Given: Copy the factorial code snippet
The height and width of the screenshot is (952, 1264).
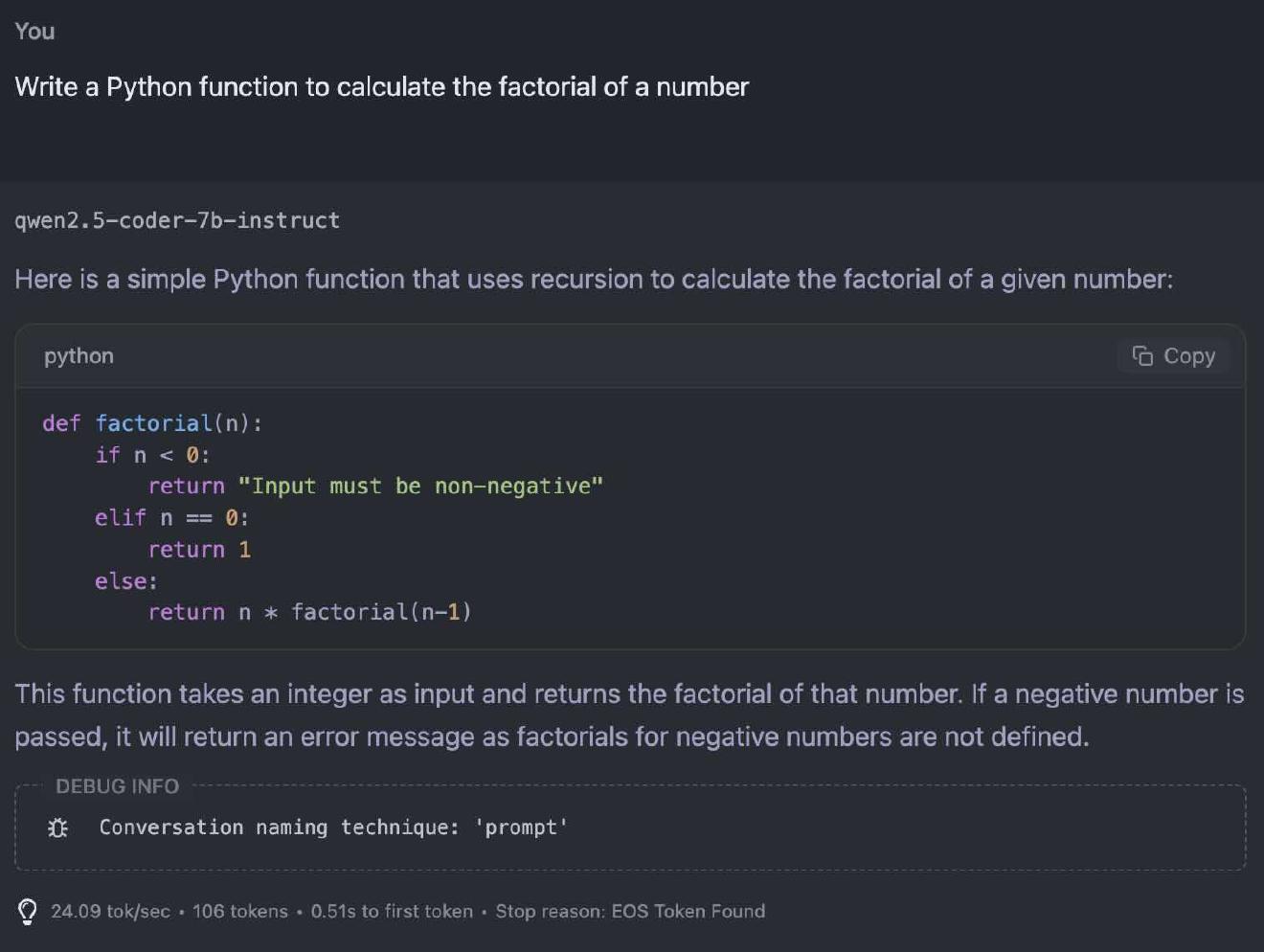Looking at the screenshot, I should [x=1172, y=355].
